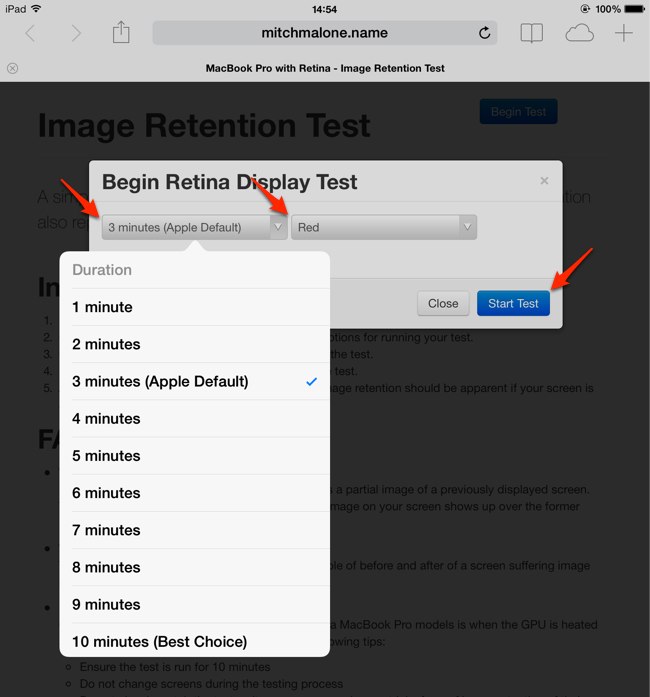Reload the page with refresh icon
The width and height of the screenshot is (650, 697).
(x=484, y=32)
